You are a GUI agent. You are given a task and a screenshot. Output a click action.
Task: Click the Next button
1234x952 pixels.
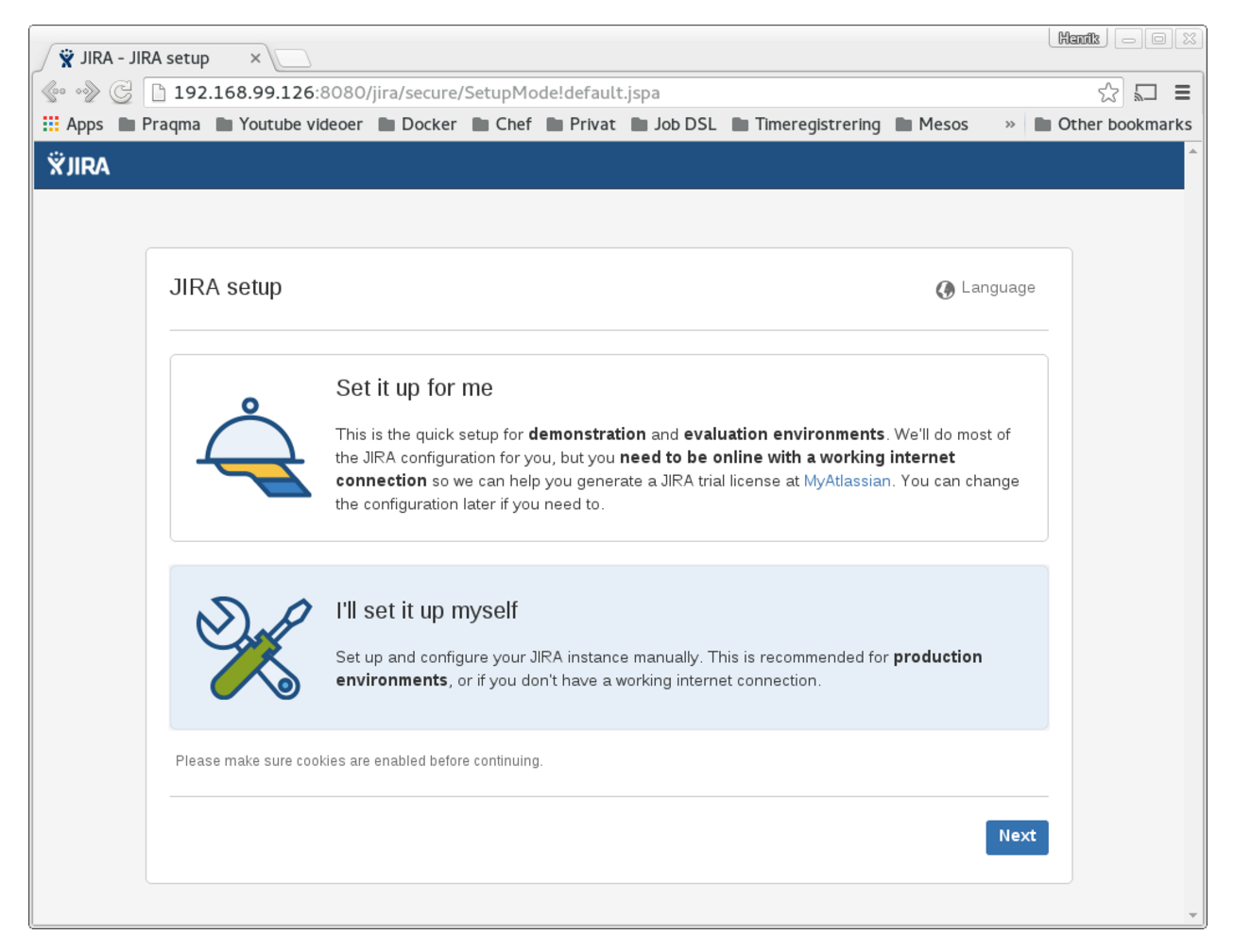(1017, 837)
